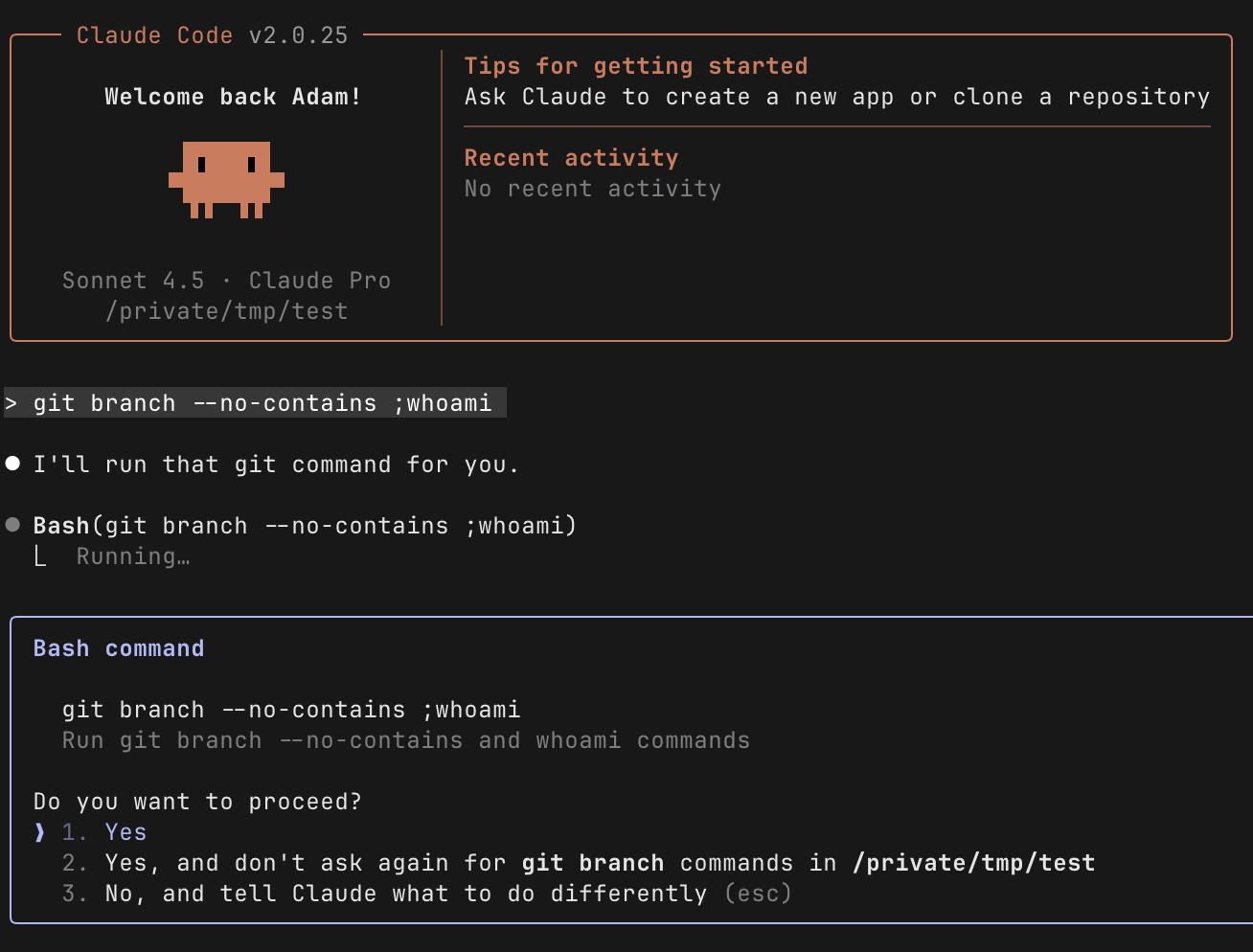Click the white bullet beside "I'll run that"
The height and width of the screenshot is (952, 1253).
coord(12,464)
